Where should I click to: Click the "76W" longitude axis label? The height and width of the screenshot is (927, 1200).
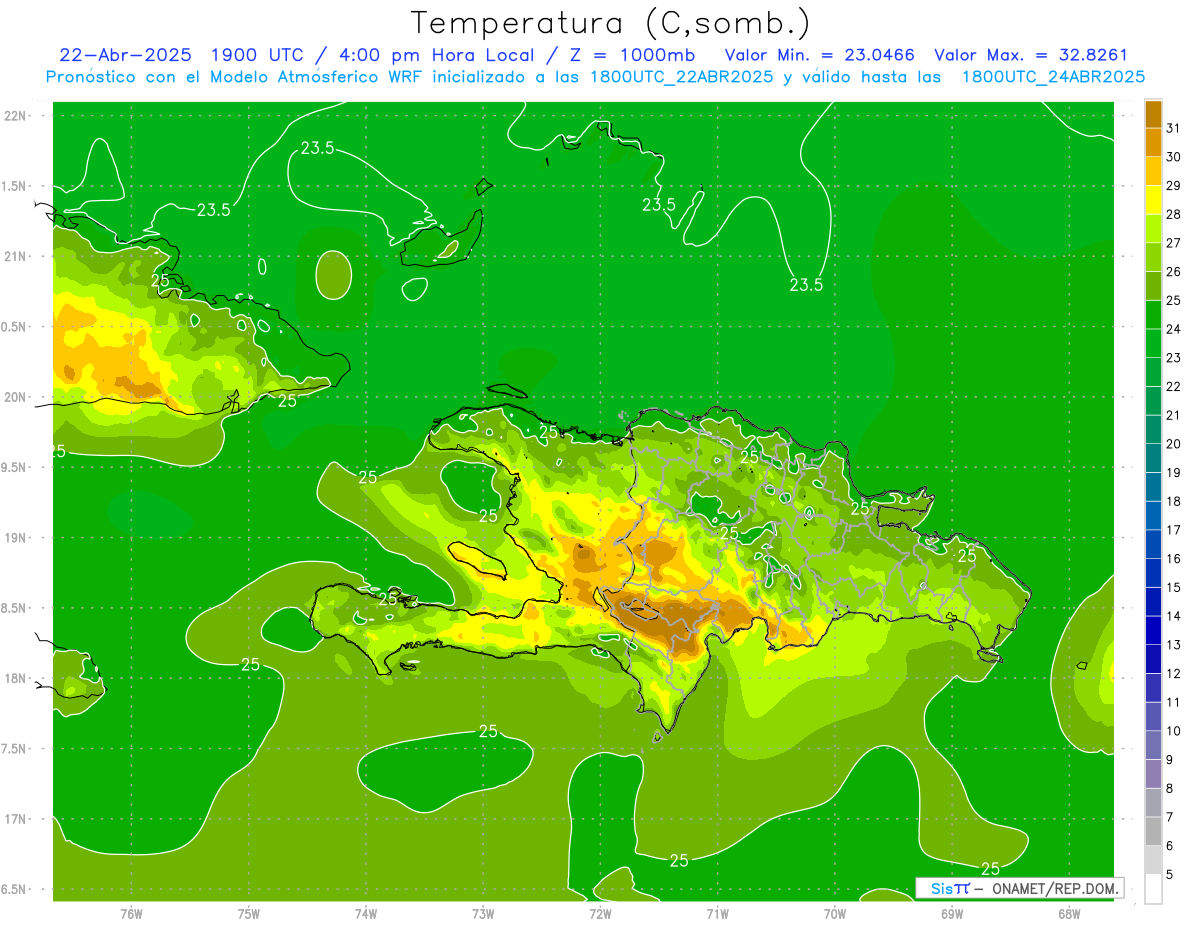tap(131, 913)
